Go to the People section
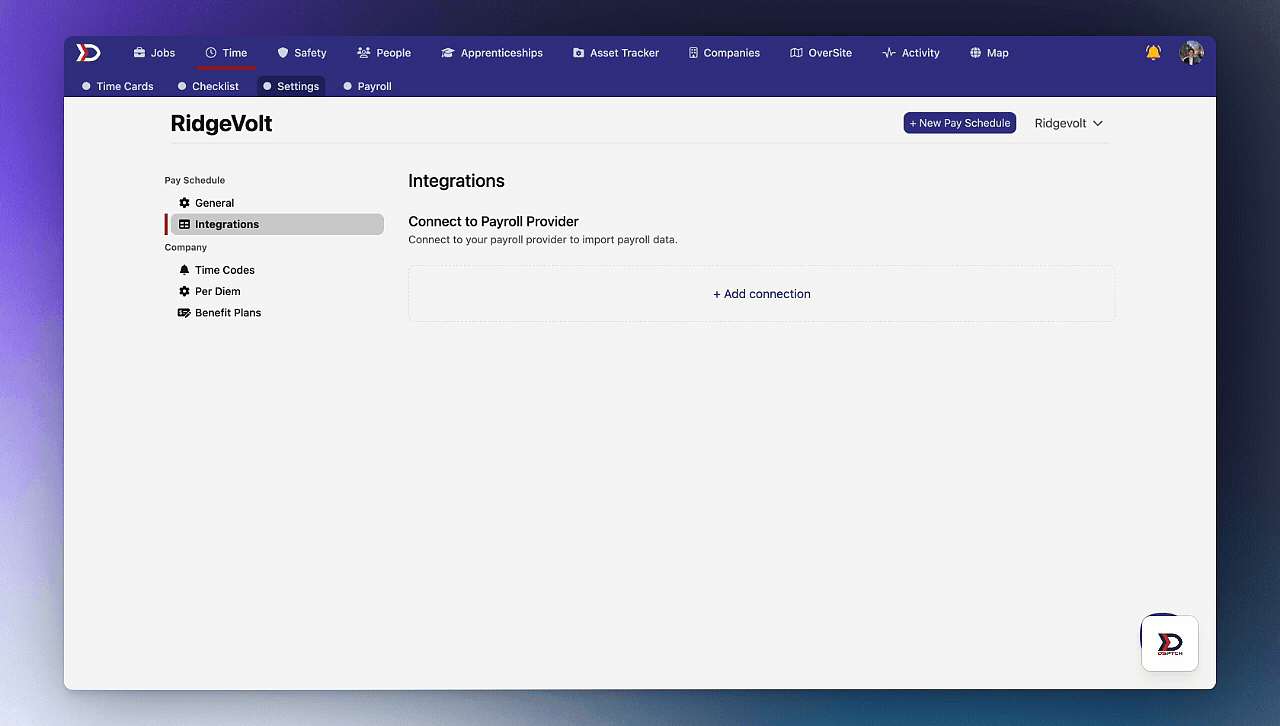Image resolution: width=1280 pixels, height=726 pixels. coord(384,53)
